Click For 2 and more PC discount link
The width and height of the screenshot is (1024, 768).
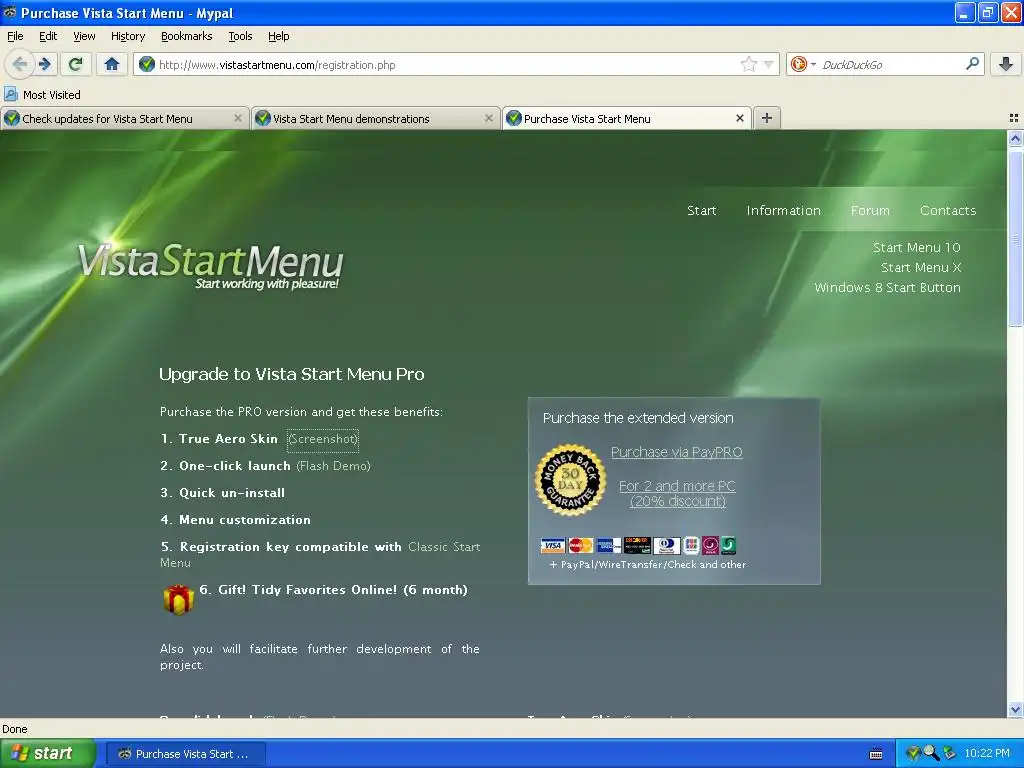(x=677, y=493)
